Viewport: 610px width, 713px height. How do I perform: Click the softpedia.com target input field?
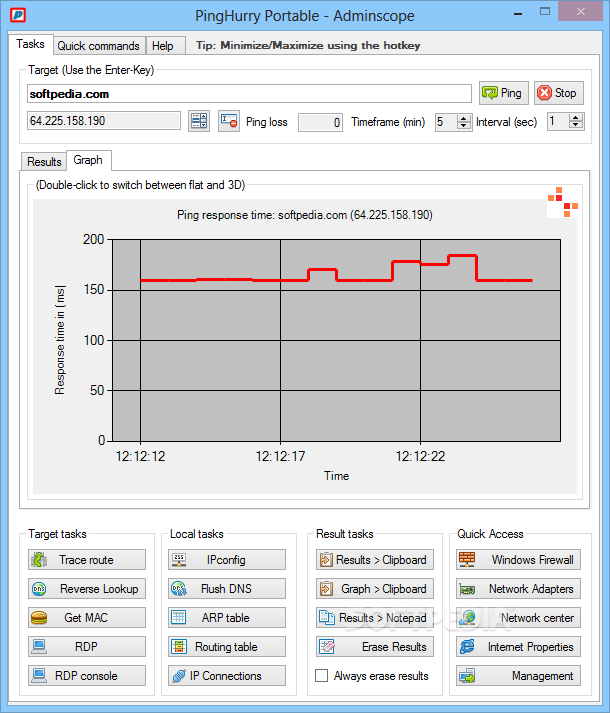(249, 94)
